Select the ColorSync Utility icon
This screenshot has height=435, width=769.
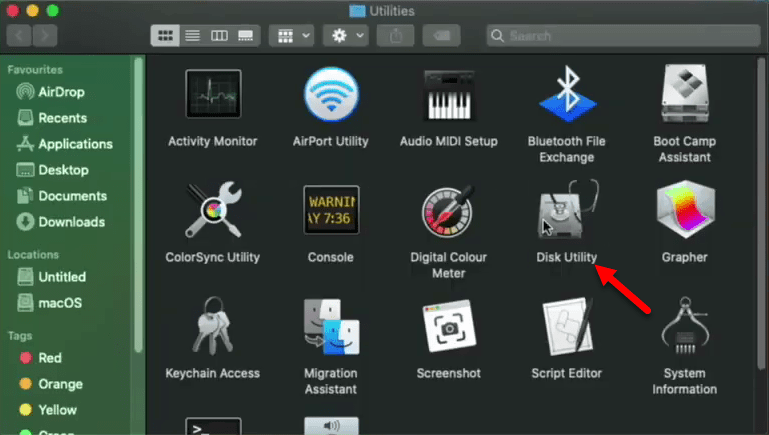(213, 210)
